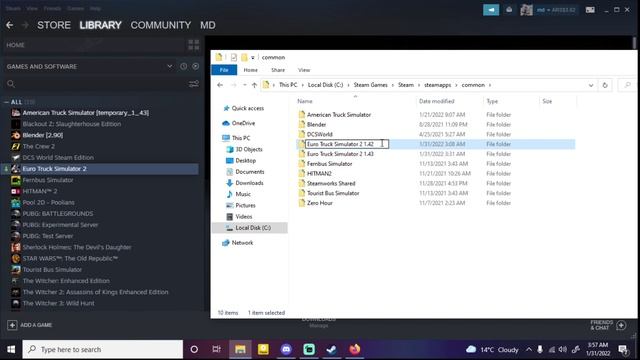
Task: Click the Explorer up-one-level arrow
Action: pos(254,85)
